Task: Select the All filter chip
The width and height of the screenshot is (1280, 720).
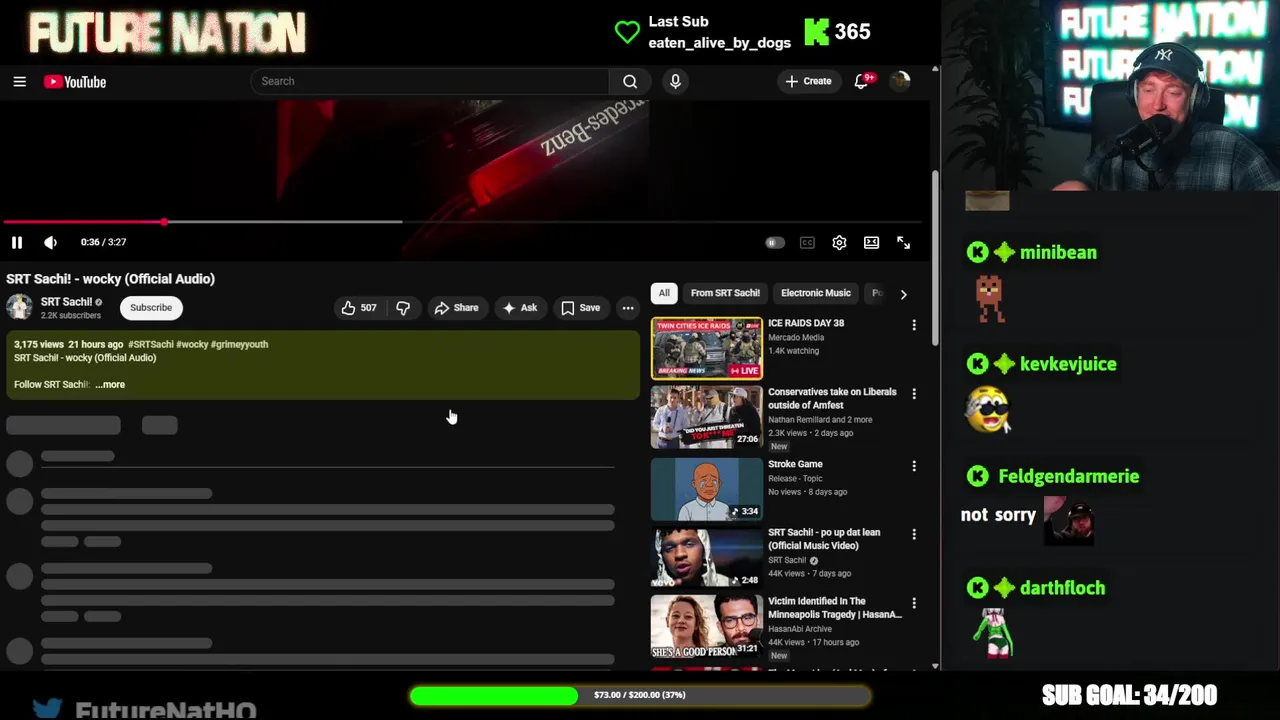Action: (664, 293)
